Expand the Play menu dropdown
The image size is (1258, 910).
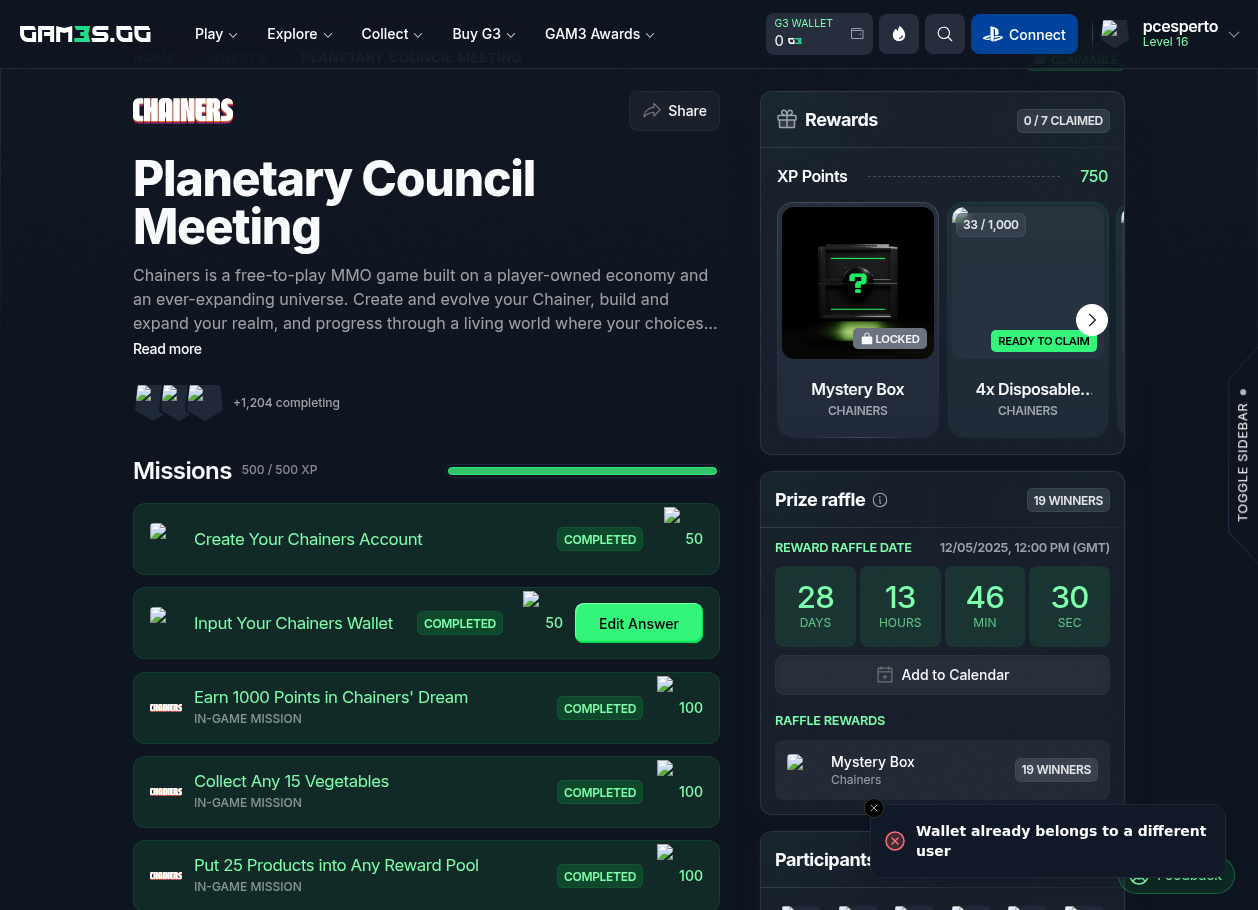216,34
